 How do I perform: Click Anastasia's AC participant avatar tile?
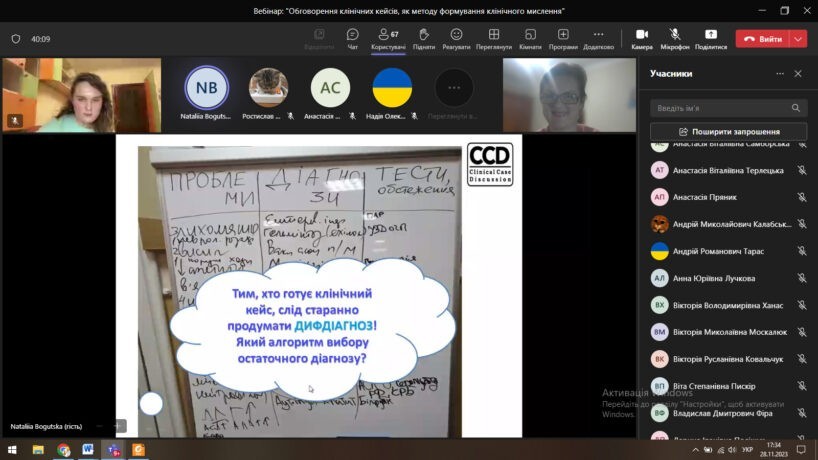[x=330, y=88]
